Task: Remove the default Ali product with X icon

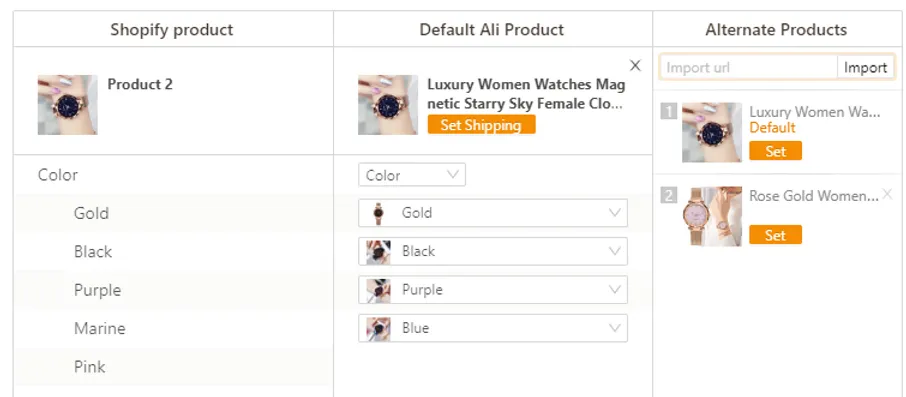Action: 635,66
